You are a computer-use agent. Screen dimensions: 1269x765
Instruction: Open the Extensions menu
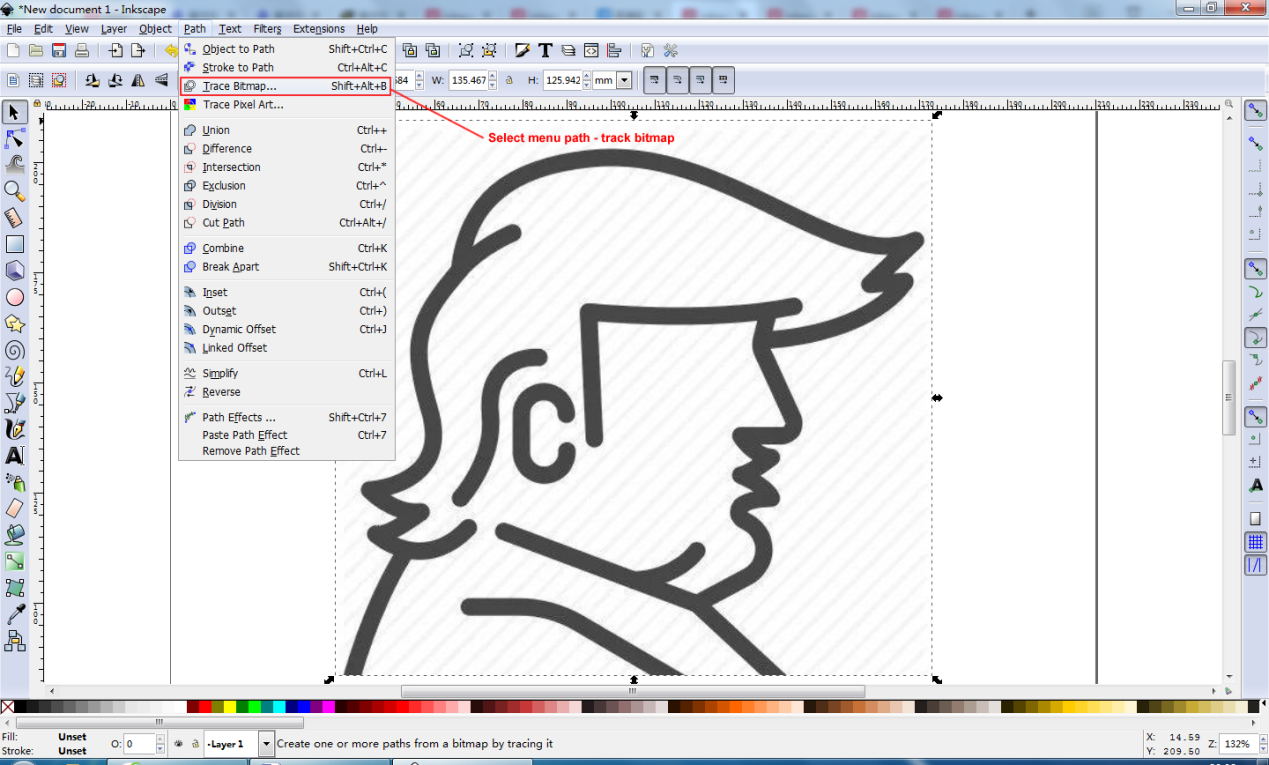318,29
